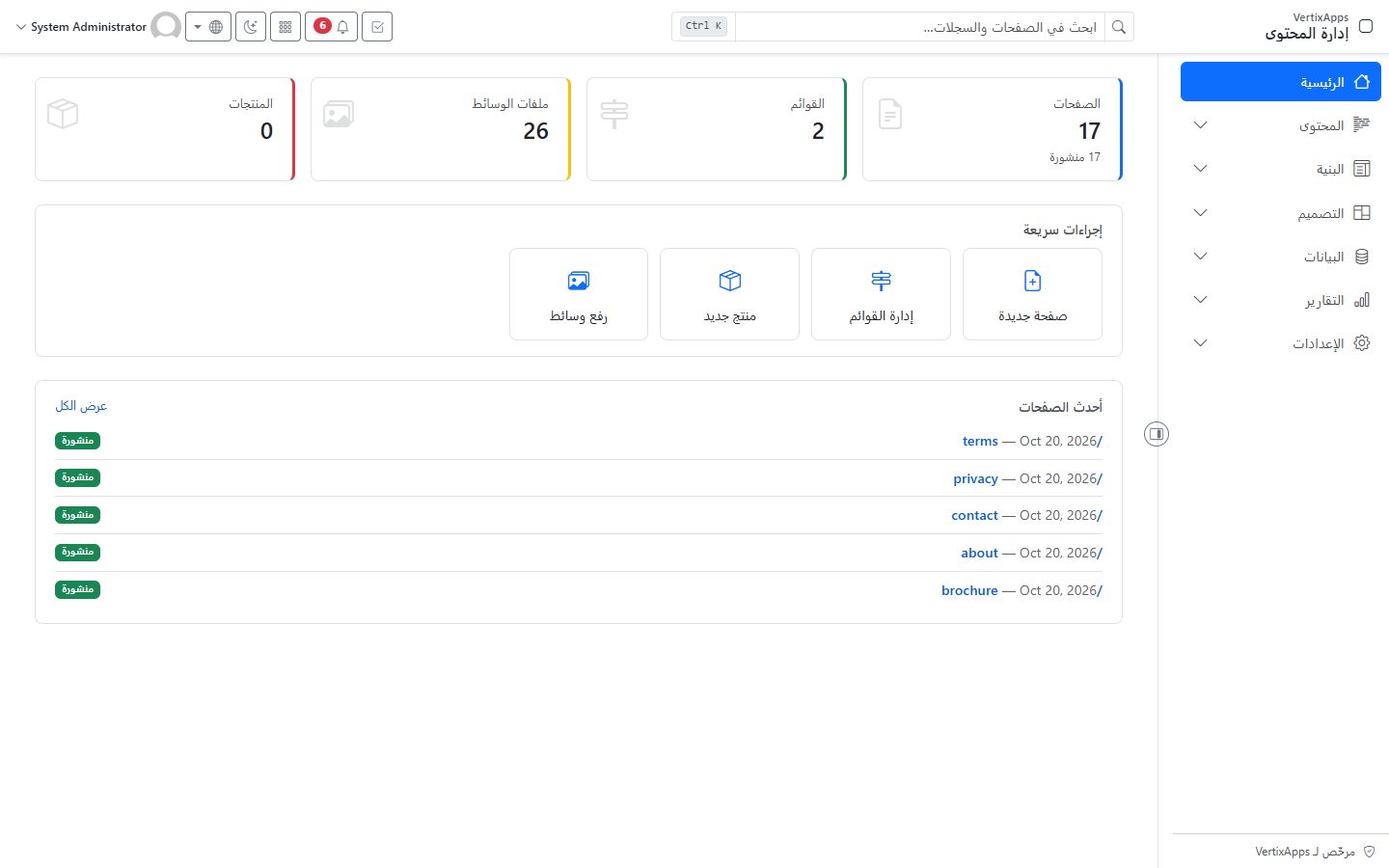Open the Home (الرئيسية) sidebar item
1389x868 pixels.
pyautogui.click(x=1281, y=82)
